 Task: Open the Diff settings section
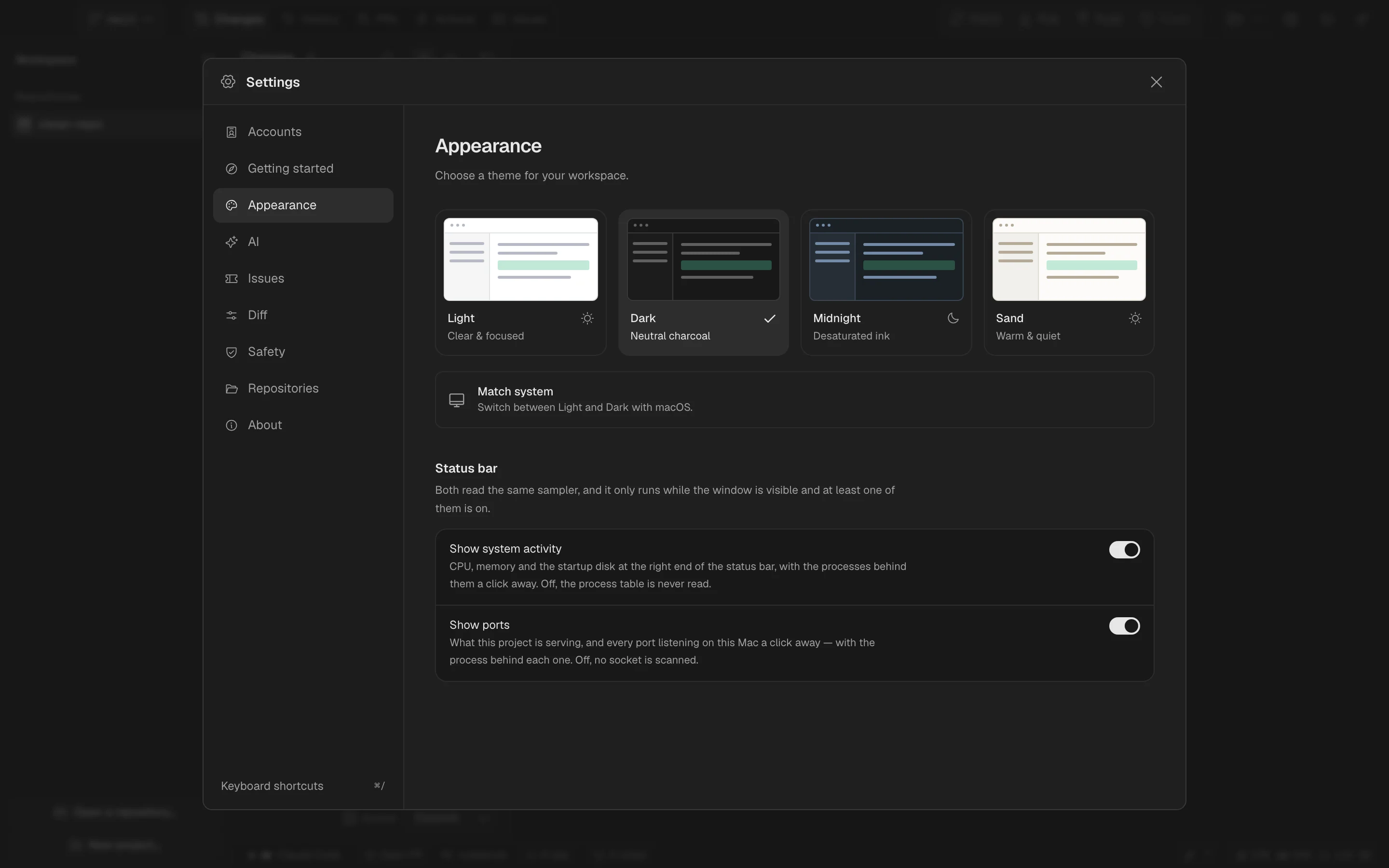pos(303,315)
